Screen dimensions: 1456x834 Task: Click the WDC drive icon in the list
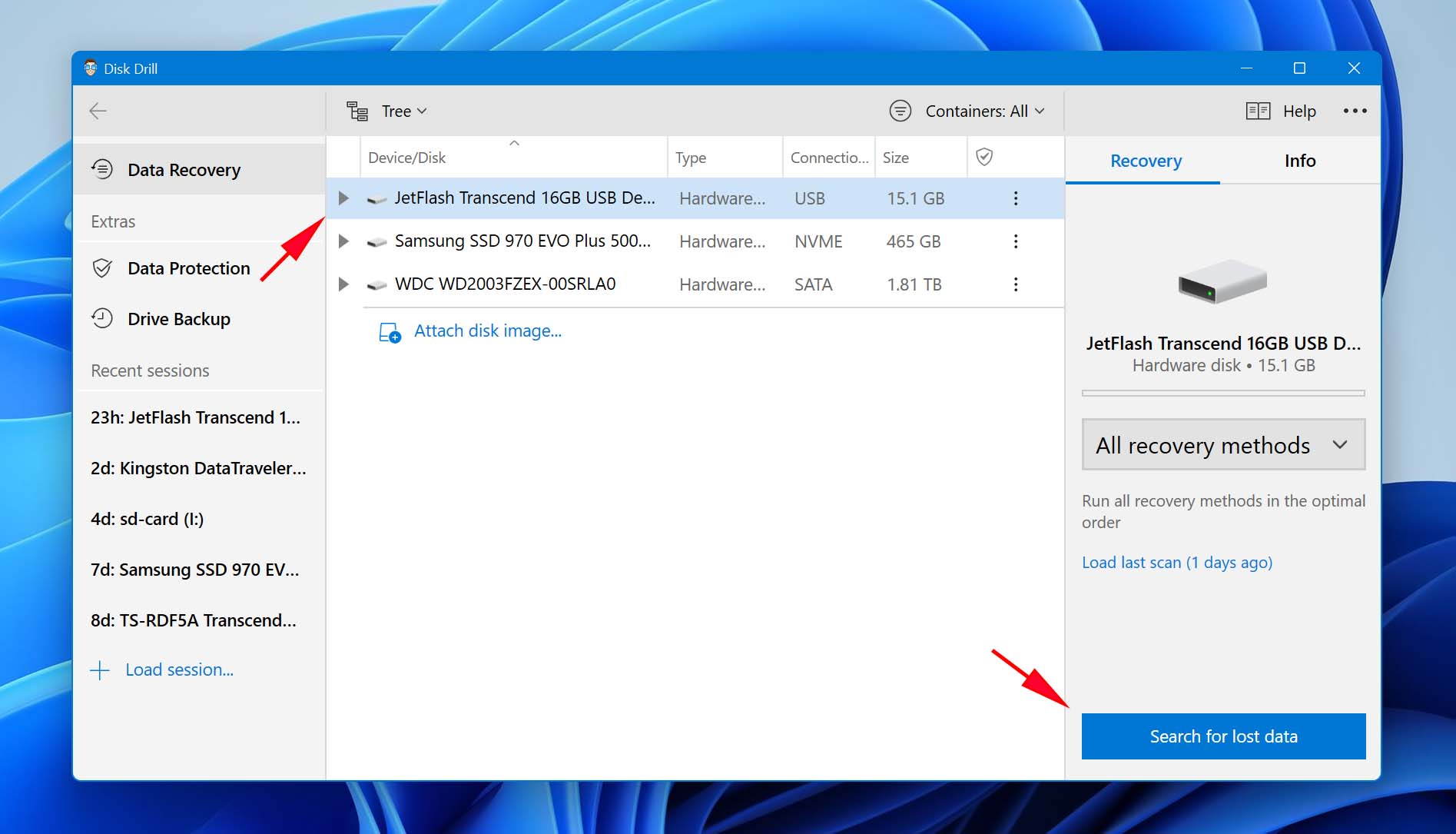point(376,286)
